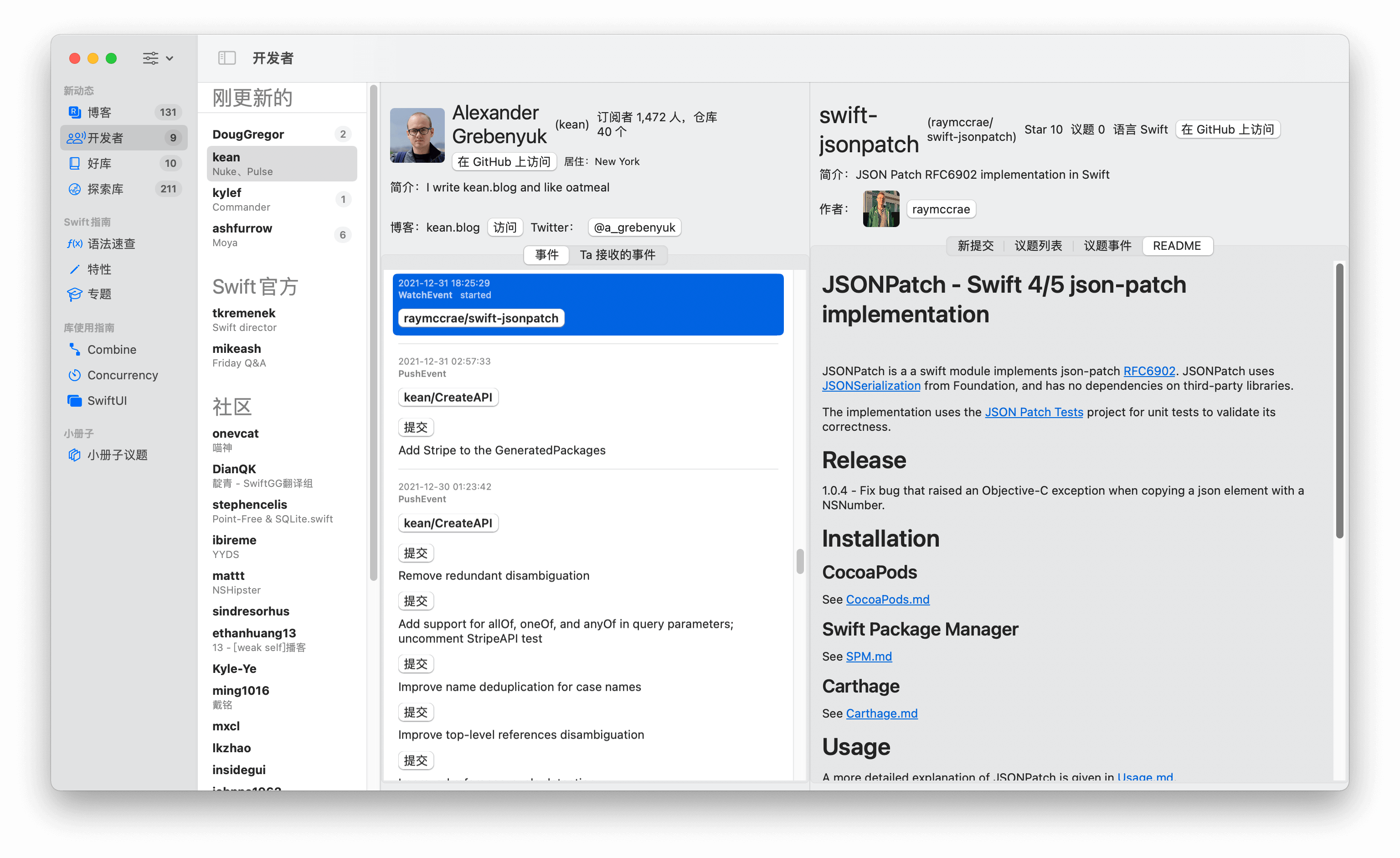
Task: Select developer onevcat
Action: 282,440
